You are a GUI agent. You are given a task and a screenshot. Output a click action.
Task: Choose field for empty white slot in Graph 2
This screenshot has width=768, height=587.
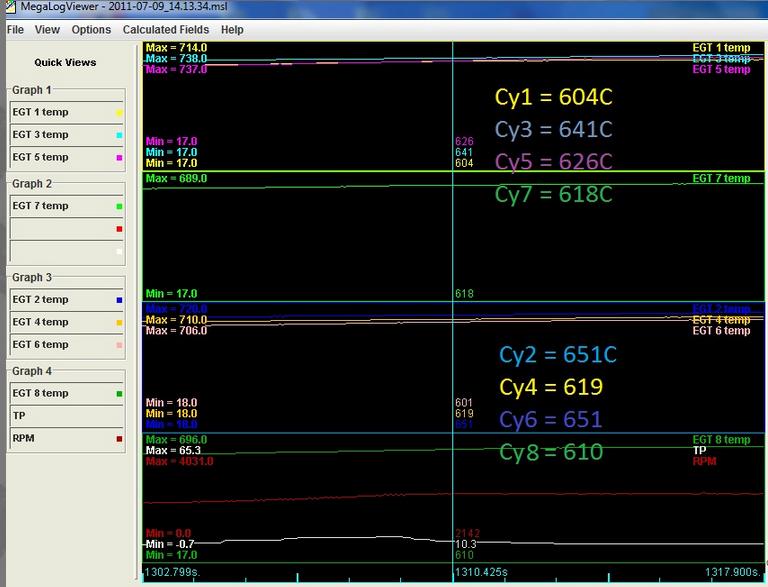[x=67, y=251]
